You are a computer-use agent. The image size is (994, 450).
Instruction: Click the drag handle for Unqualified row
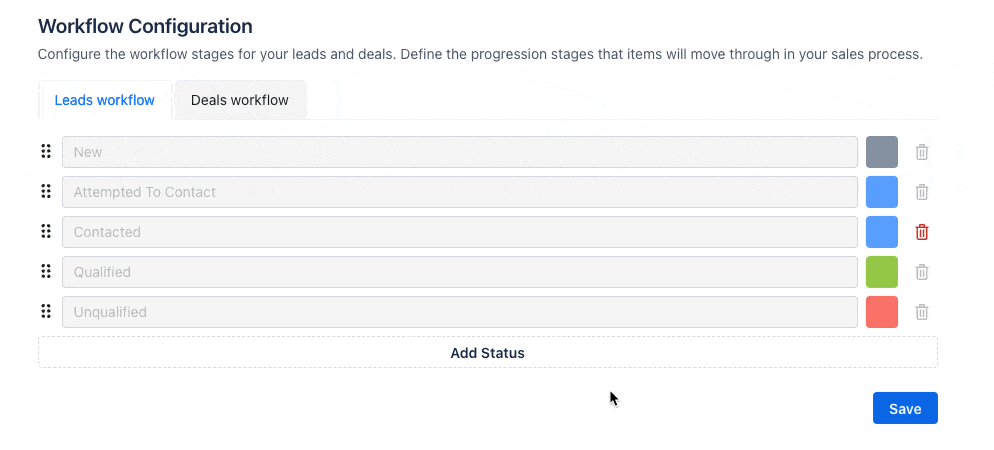(46, 312)
